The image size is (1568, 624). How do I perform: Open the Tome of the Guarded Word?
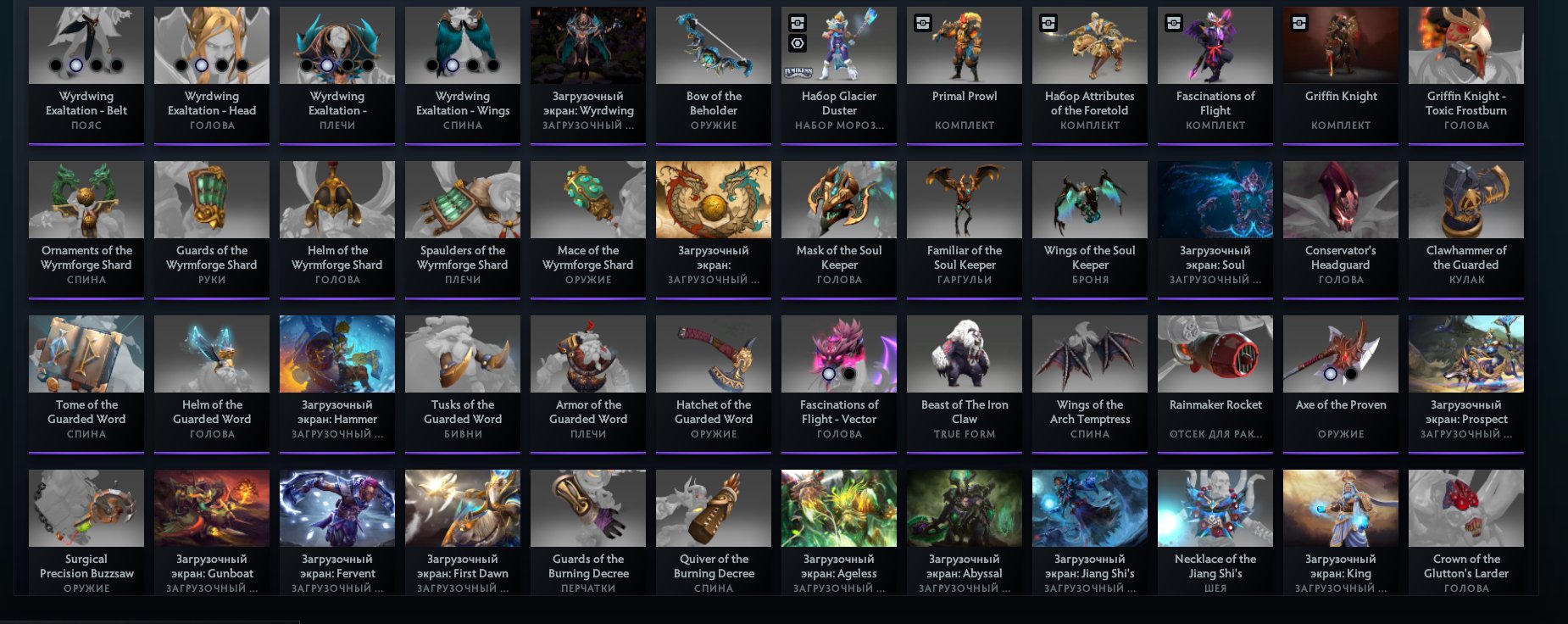[x=86, y=383]
